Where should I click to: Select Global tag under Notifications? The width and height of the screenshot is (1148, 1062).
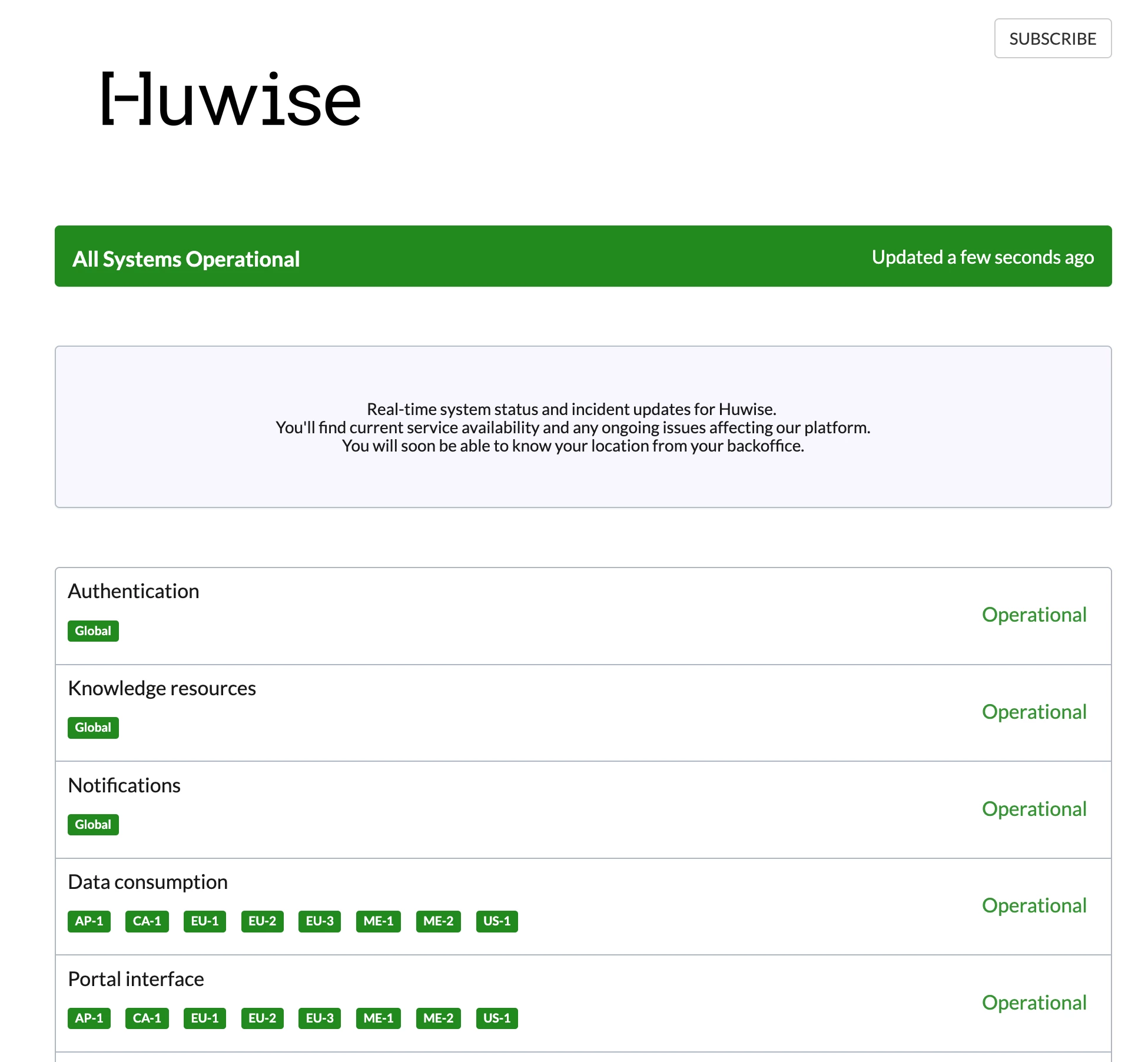pos(93,825)
